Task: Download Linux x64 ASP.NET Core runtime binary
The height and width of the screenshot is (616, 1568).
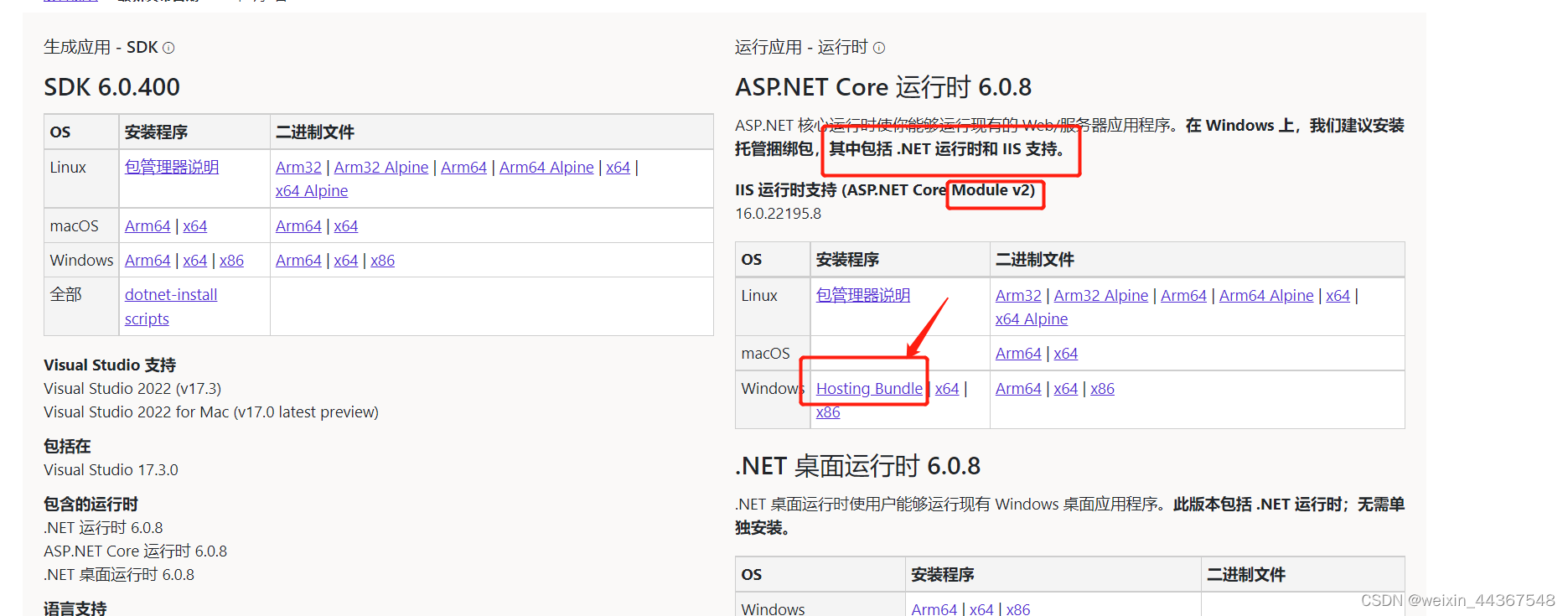Action: point(1338,295)
